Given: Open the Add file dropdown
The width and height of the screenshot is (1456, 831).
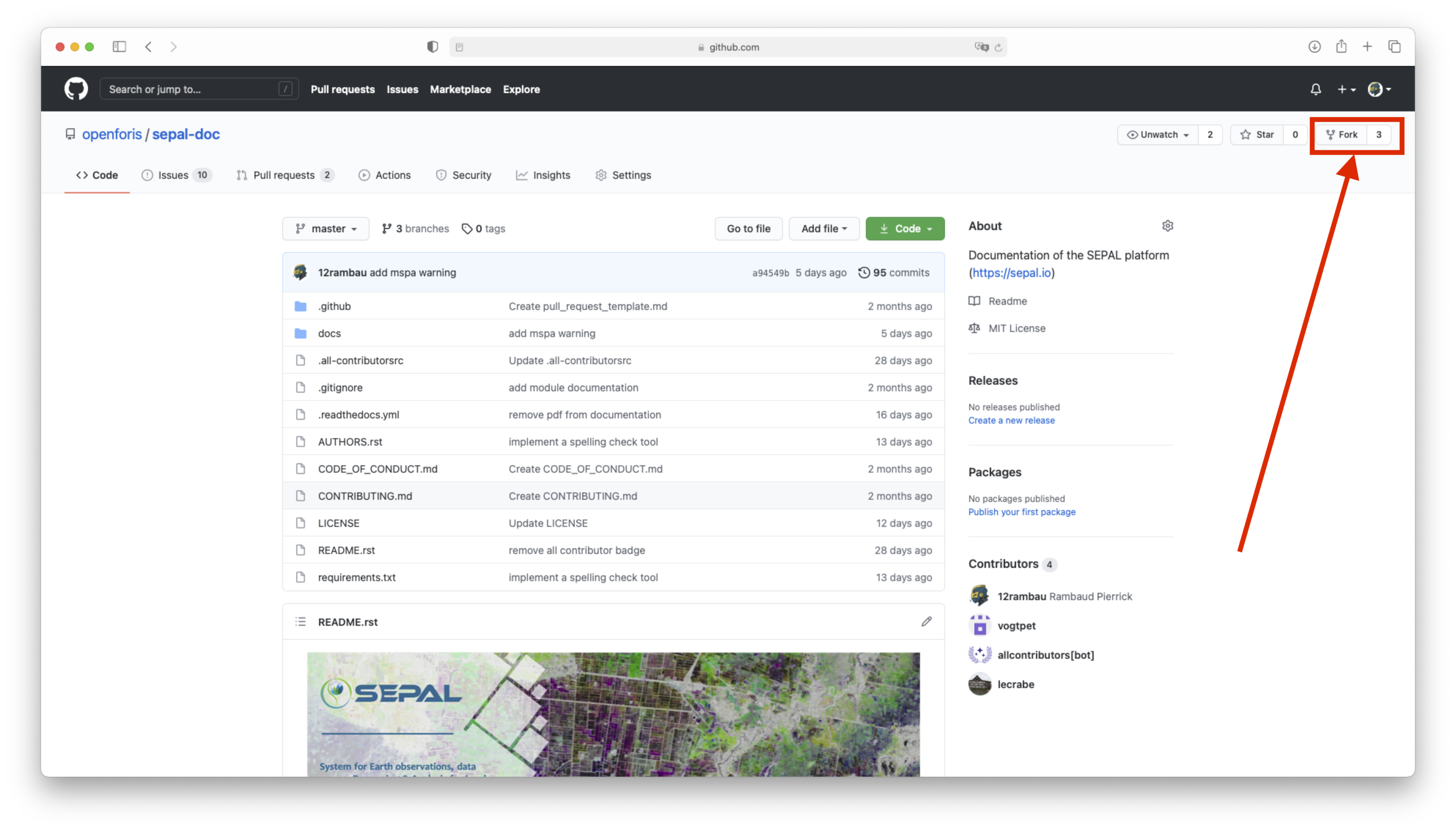Looking at the screenshot, I should click(823, 228).
